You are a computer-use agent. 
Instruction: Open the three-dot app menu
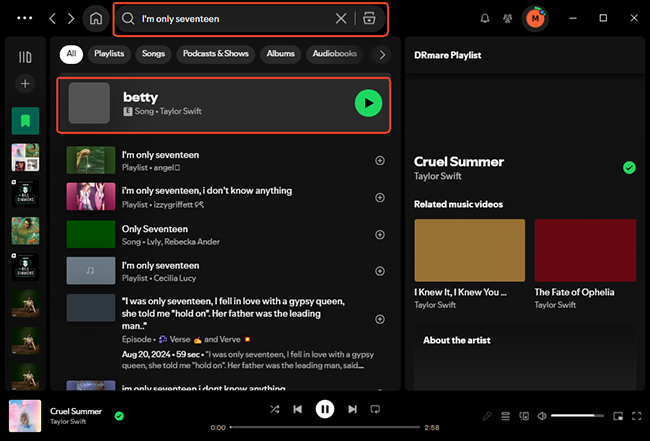[x=24, y=18]
